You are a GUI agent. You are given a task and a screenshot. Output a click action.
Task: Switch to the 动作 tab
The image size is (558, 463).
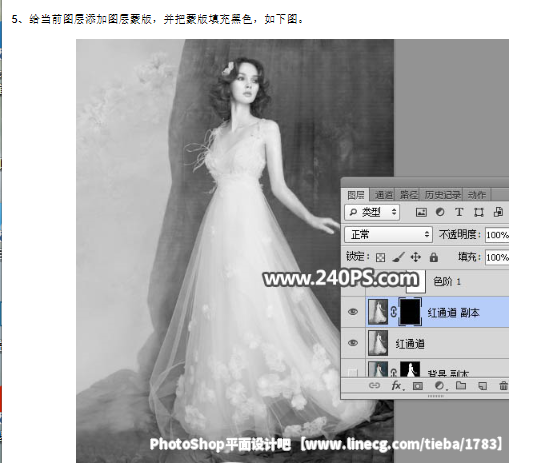477,195
